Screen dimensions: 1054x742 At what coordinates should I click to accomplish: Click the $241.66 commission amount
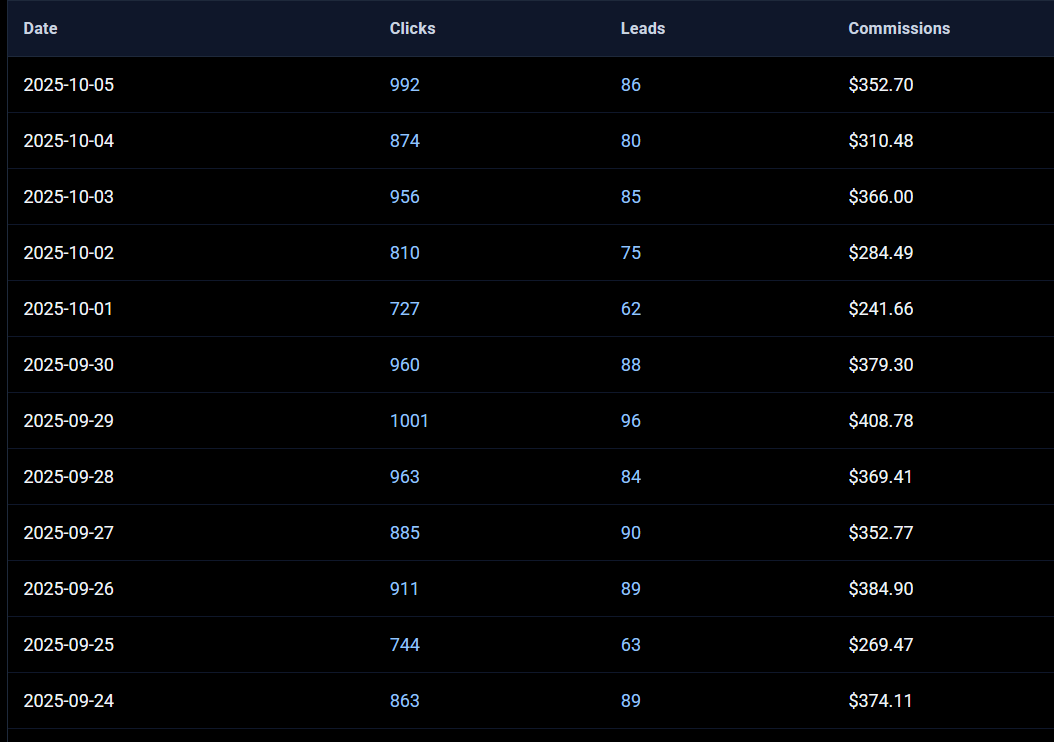click(880, 309)
